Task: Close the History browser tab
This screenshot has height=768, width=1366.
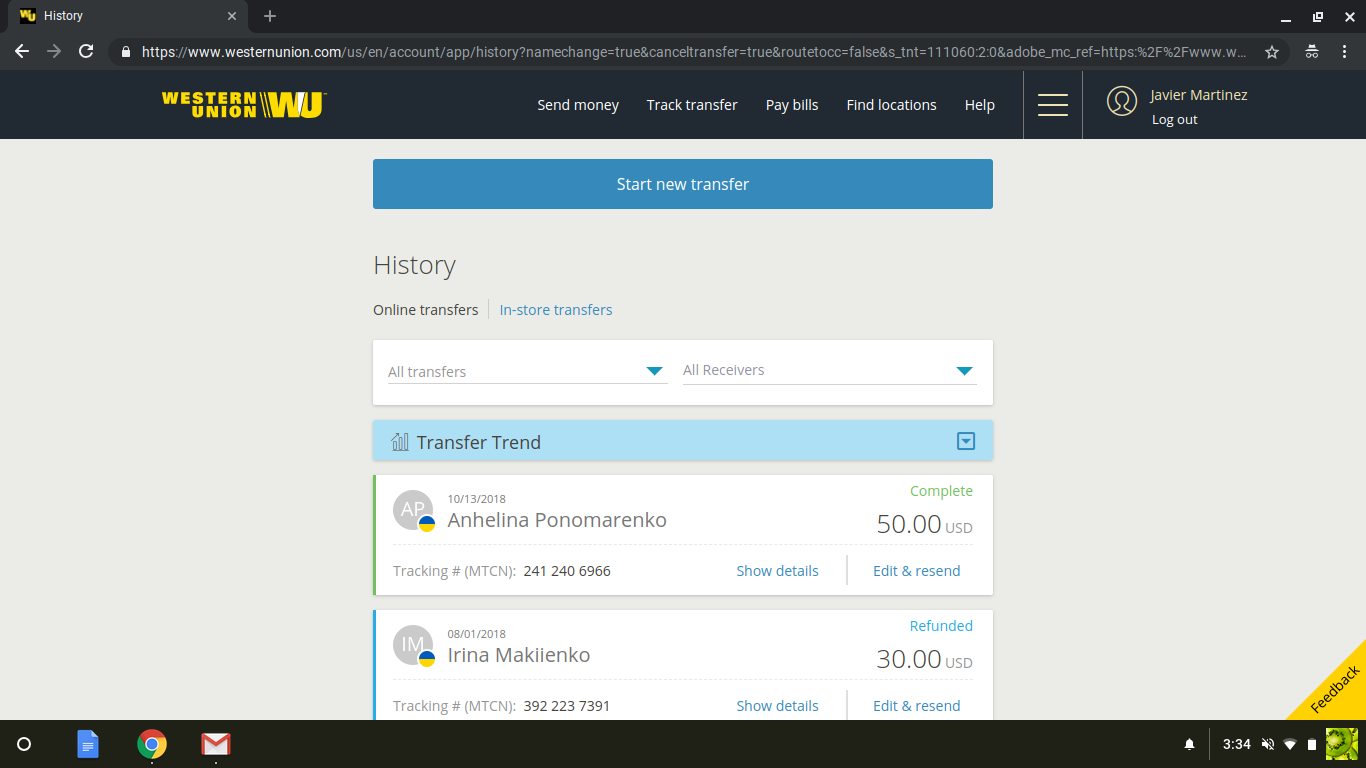Action: [232, 16]
